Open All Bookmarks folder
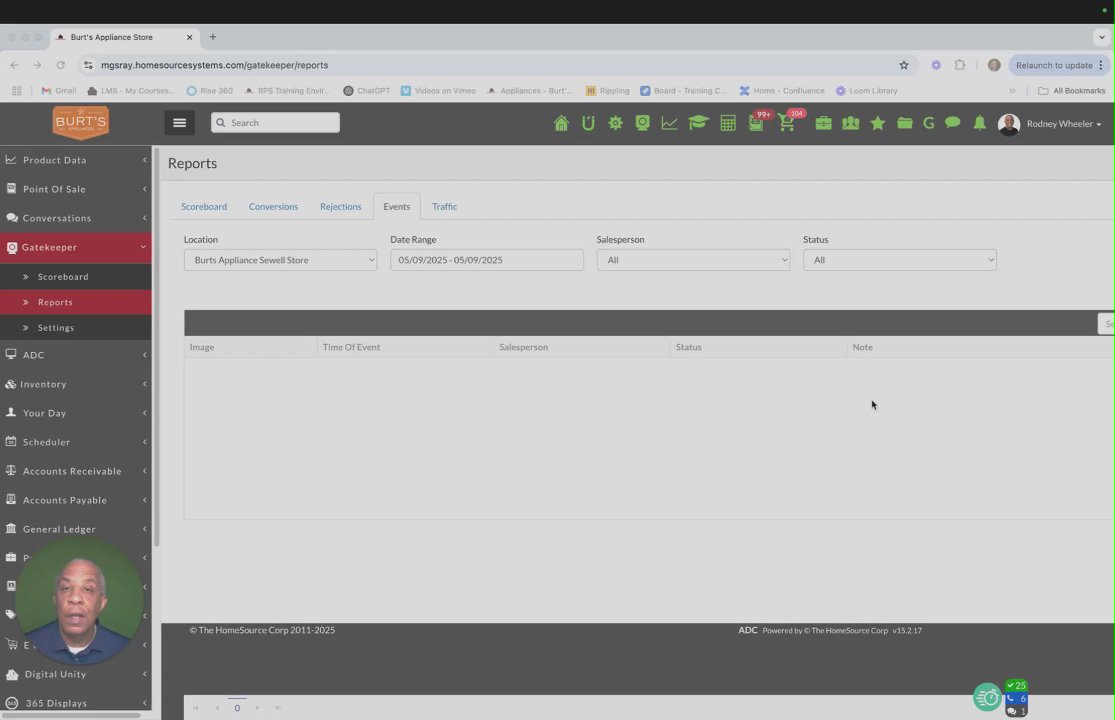The width and height of the screenshot is (1115, 720). click(x=1072, y=91)
